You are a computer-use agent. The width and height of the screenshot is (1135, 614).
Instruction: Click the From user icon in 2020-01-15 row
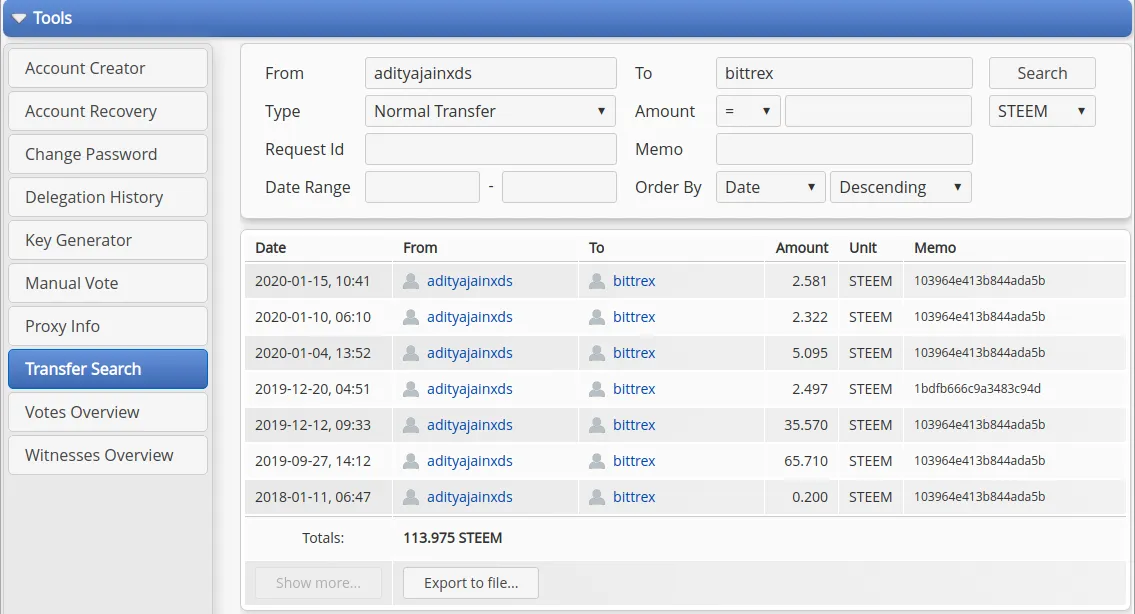410,281
